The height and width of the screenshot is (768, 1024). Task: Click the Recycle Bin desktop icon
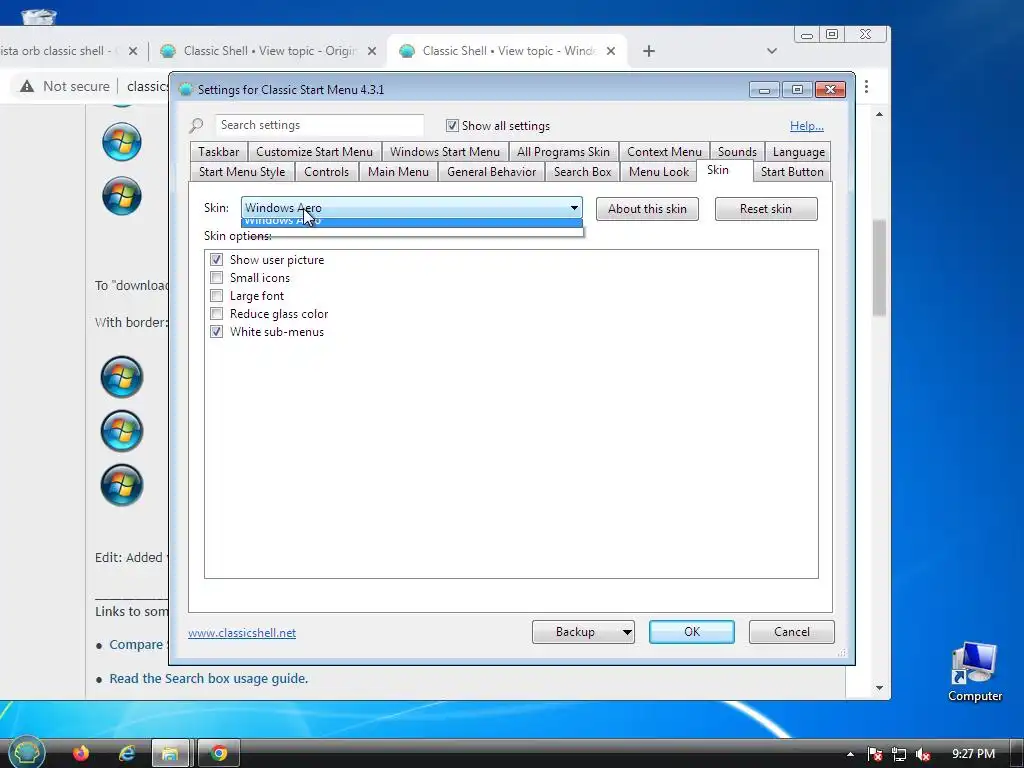click(38, 16)
